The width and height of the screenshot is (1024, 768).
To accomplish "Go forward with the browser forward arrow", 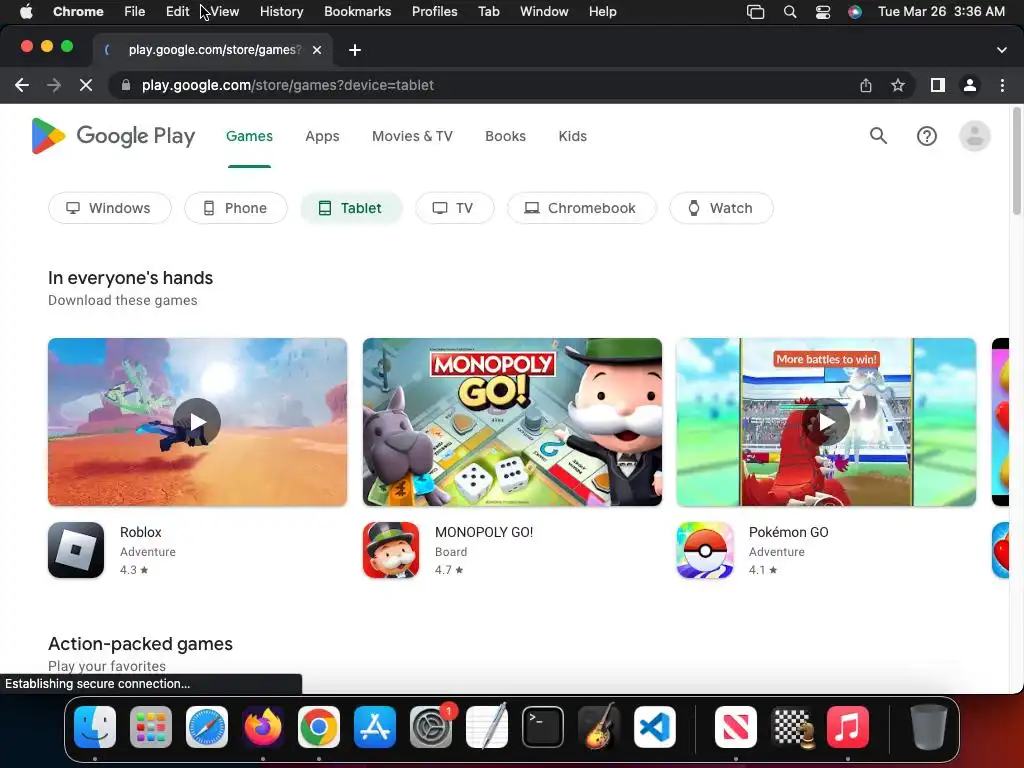I will click(x=54, y=85).
